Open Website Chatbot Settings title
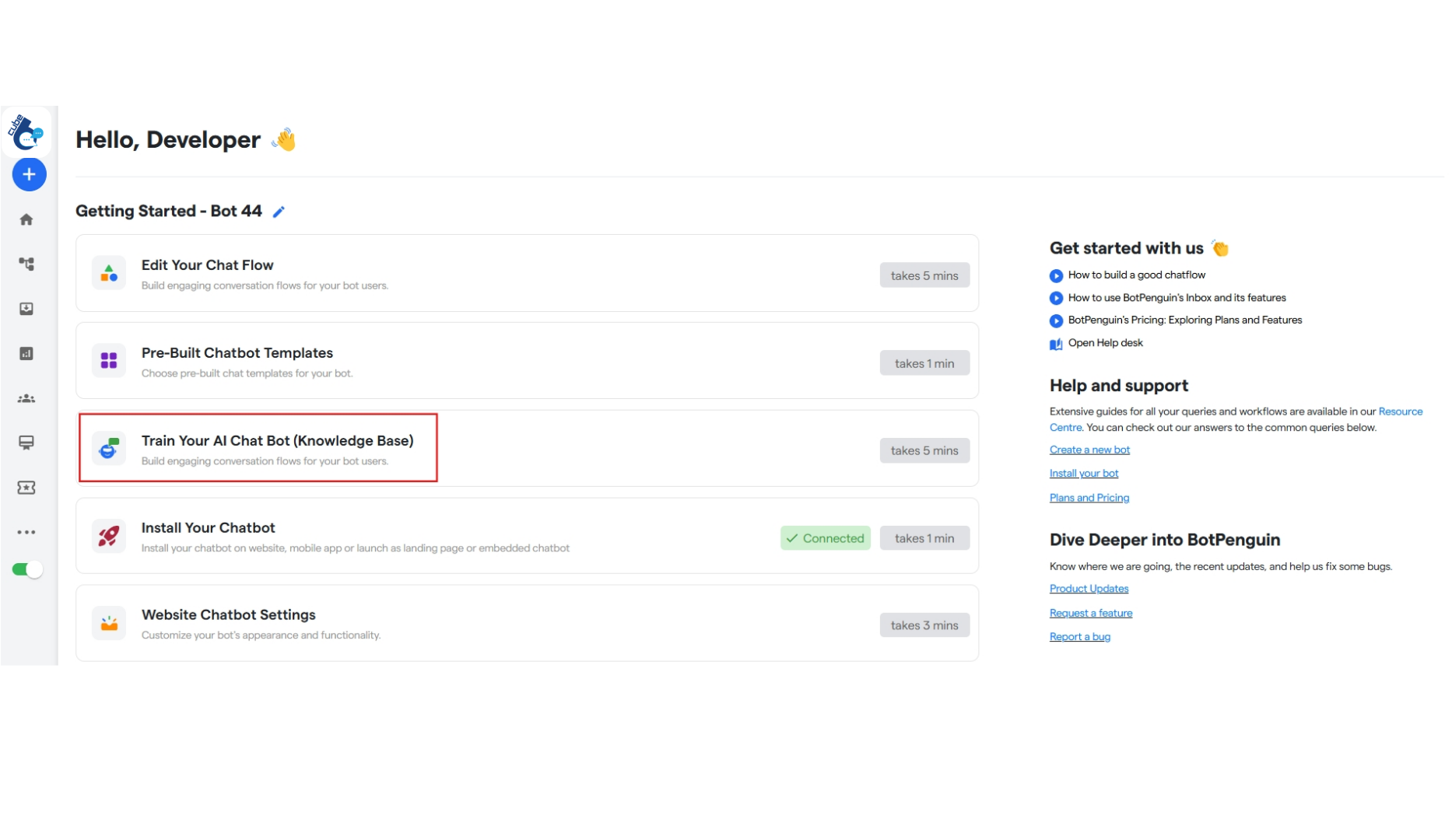This screenshot has height=840, width=1452. (x=228, y=615)
